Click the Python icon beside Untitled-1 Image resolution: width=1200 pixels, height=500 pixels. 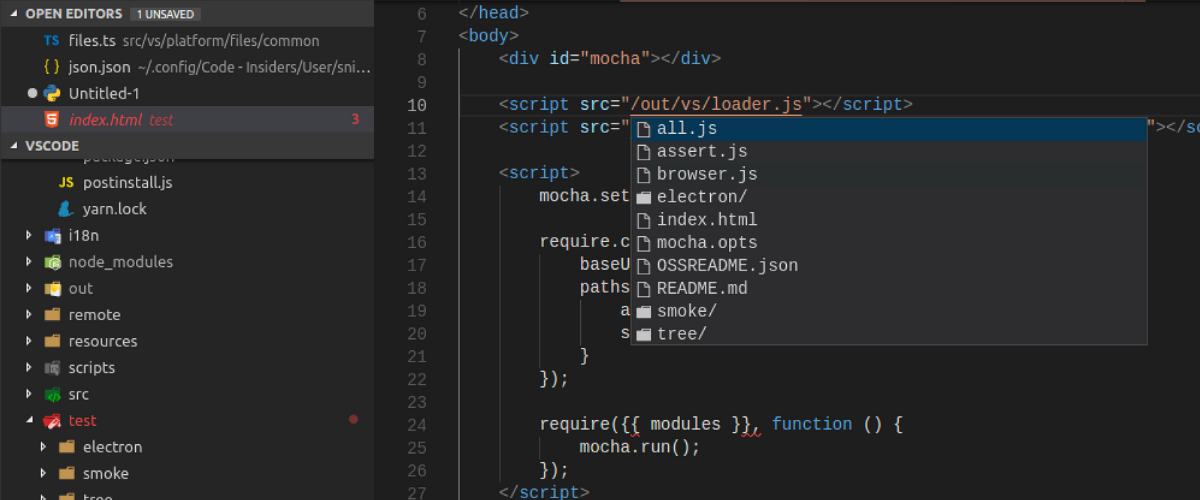tap(51, 93)
